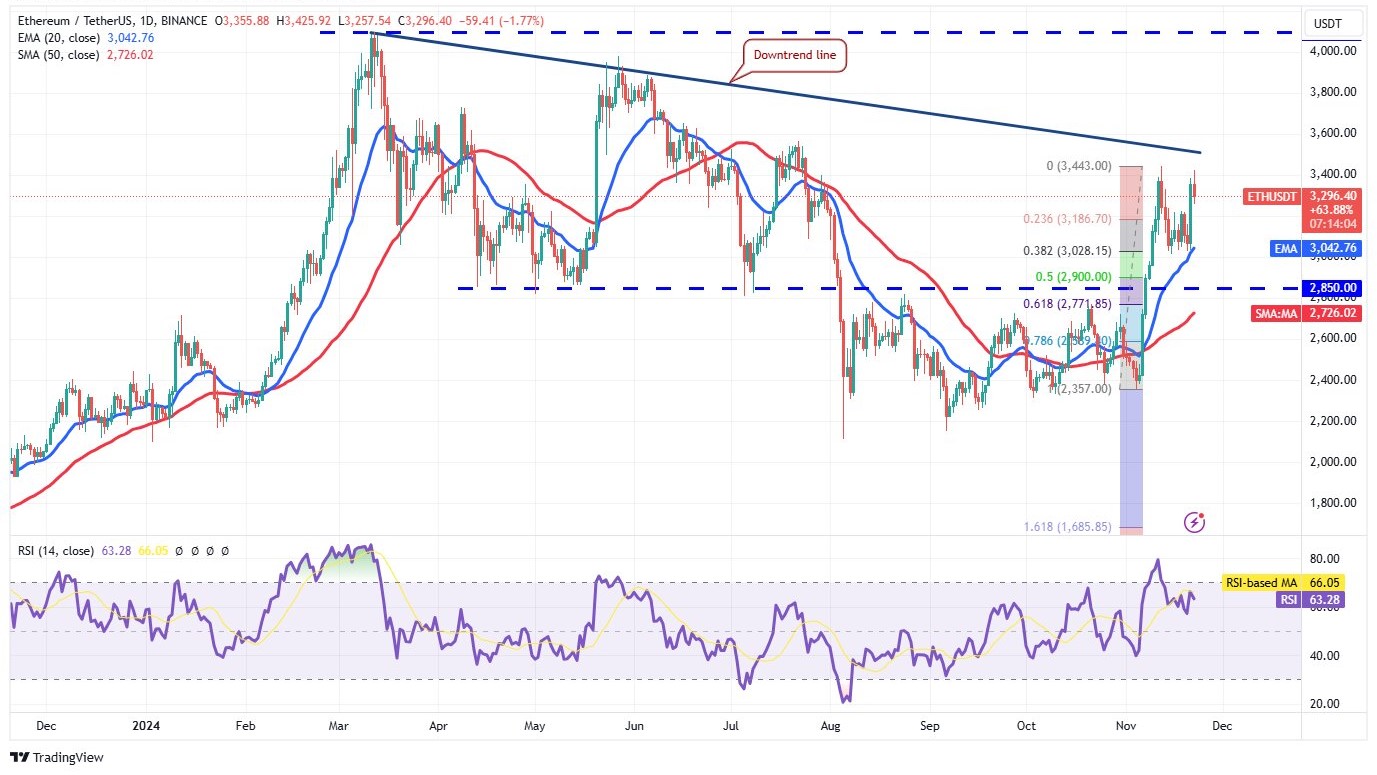This screenshot has width=1377, height=775.
Task: Click the Downtrend line callout label
Action: [794, 55]
